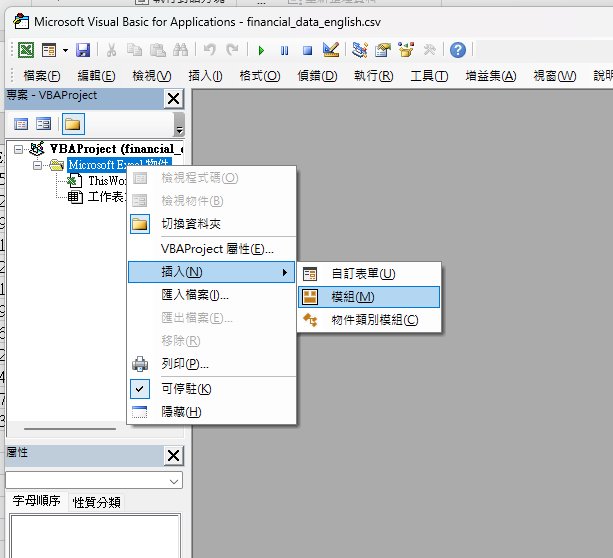Viewport: 613px width, 558px height.
Task: Toggle Folders button in project panel
Action: 73,124
